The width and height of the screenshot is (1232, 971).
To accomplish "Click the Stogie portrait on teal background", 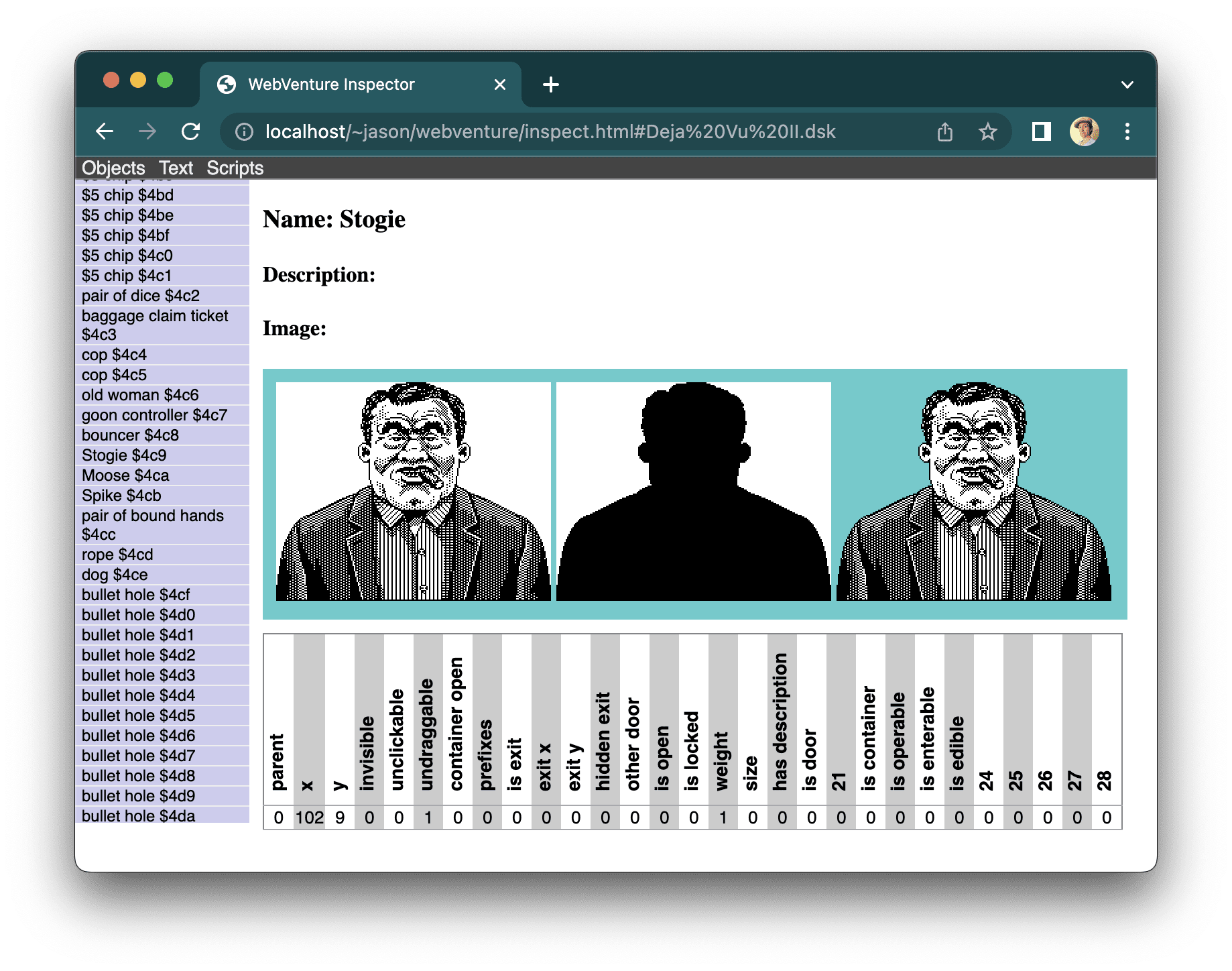I will pos(974,492).
